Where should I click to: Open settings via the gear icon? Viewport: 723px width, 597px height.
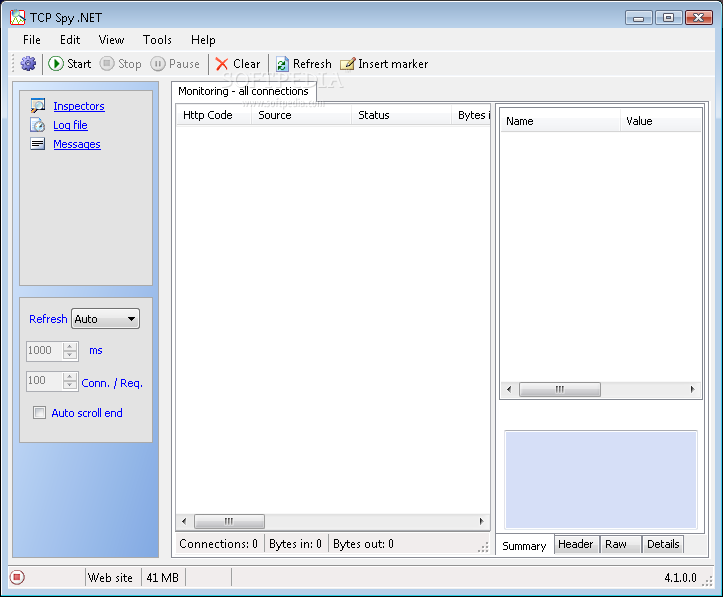[28, 64]
